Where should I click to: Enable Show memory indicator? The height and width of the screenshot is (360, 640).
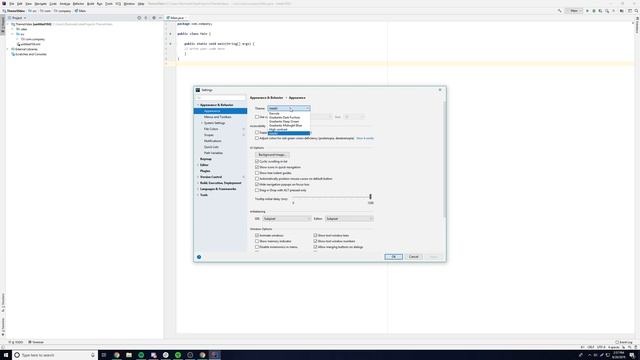point(257,241)
